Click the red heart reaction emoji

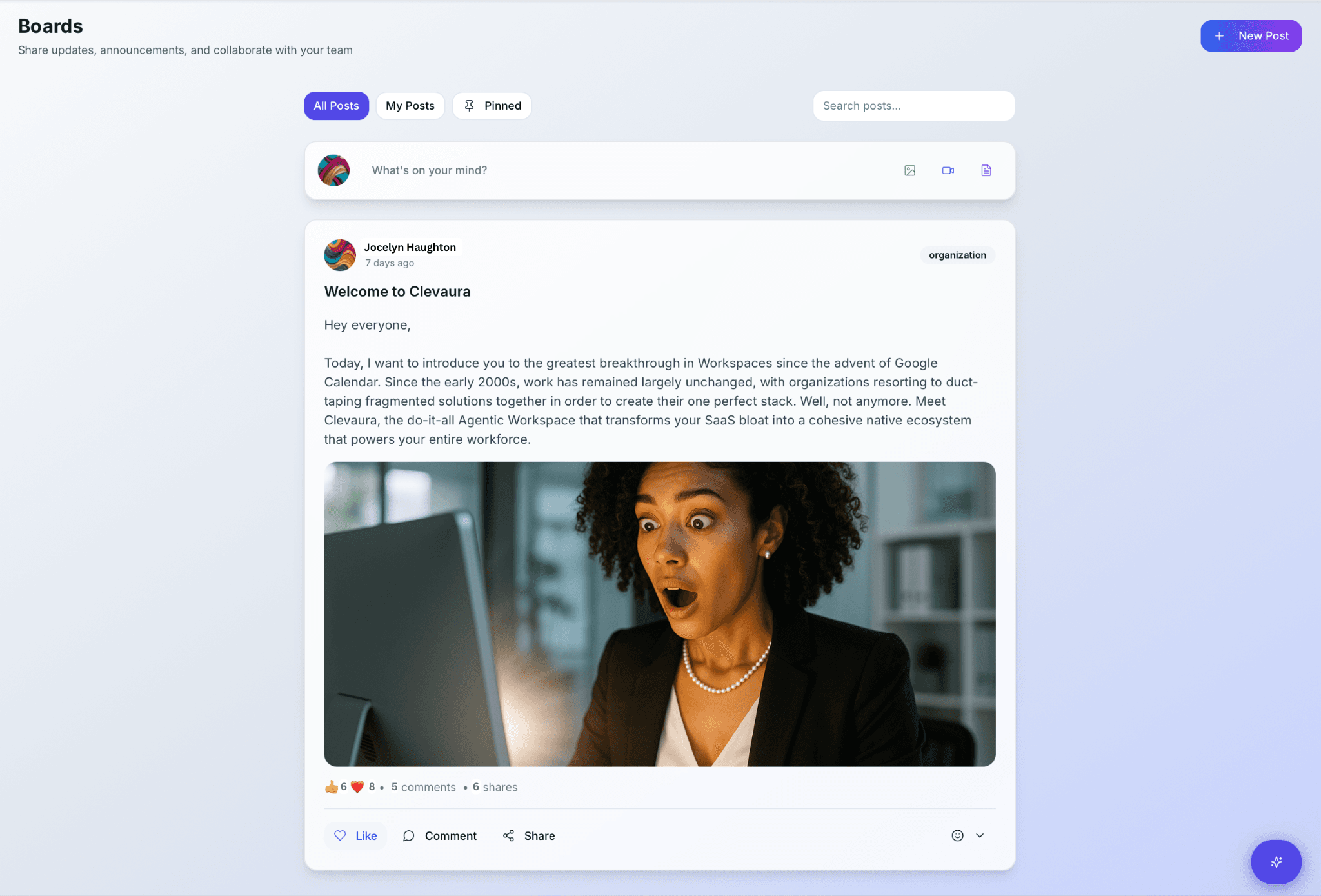click(x=357, y=787)
